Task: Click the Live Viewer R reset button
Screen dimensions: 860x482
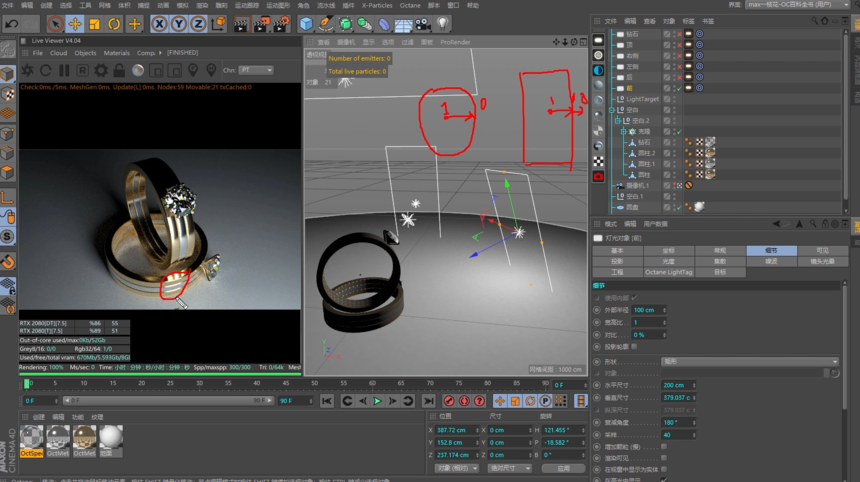Action: (82, 70)
